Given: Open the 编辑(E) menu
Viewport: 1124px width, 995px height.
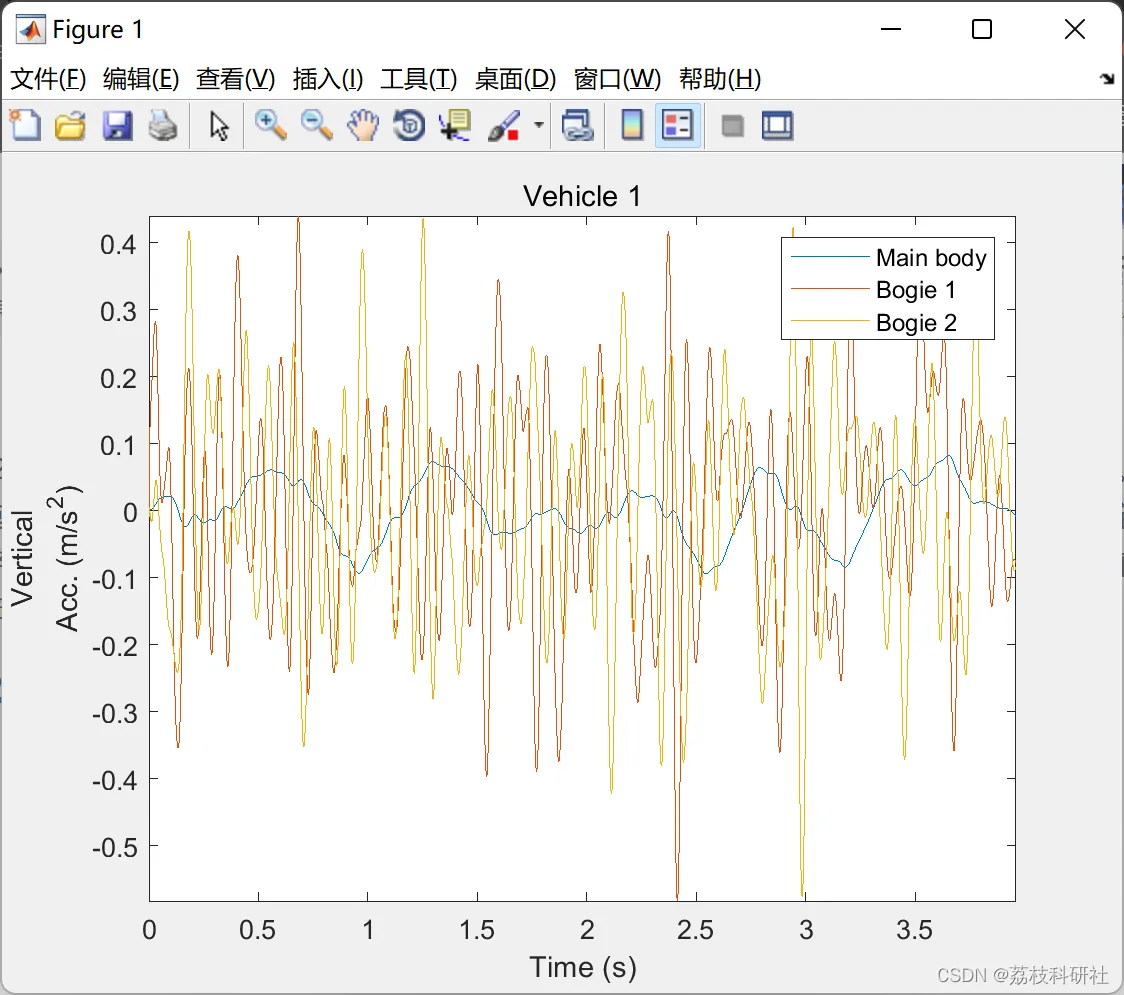Looking at the screenshot, I should [x=140, y=79].
